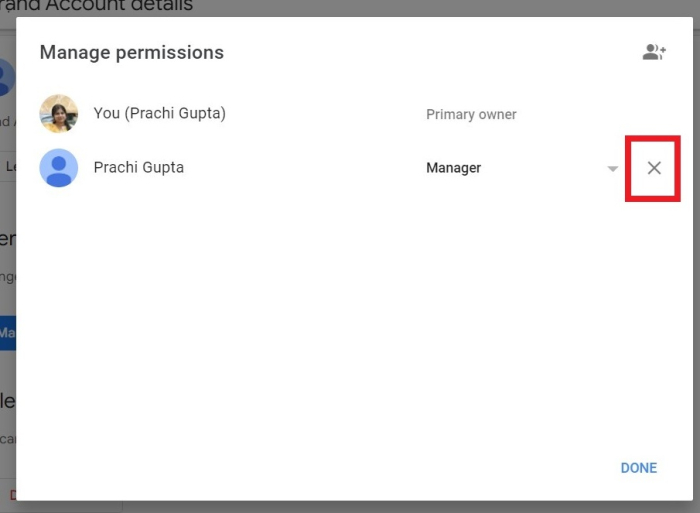
Task: Click the add people icon
Action: 654,53
